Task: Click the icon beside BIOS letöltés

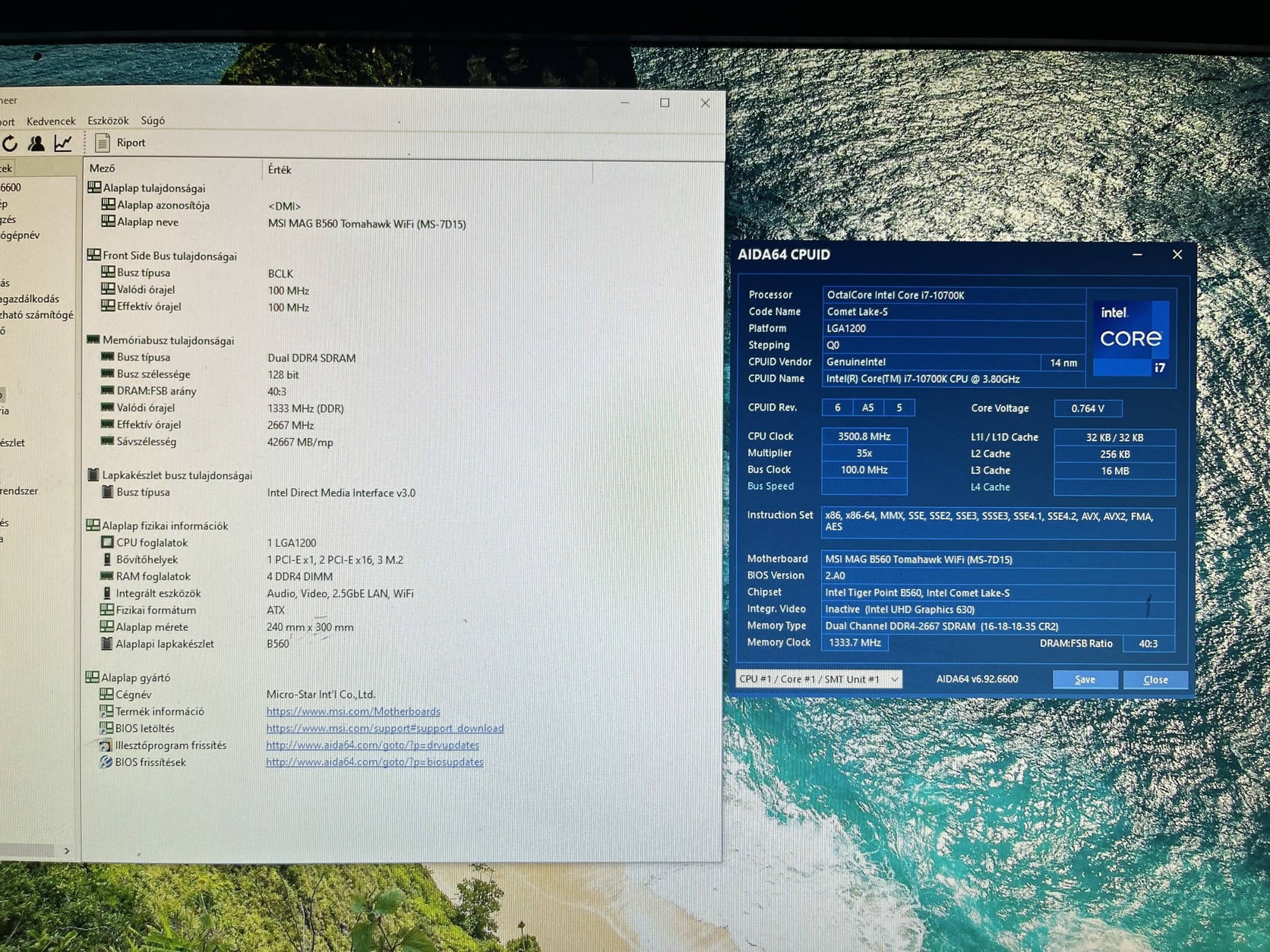Action: [x=106, y=728]
